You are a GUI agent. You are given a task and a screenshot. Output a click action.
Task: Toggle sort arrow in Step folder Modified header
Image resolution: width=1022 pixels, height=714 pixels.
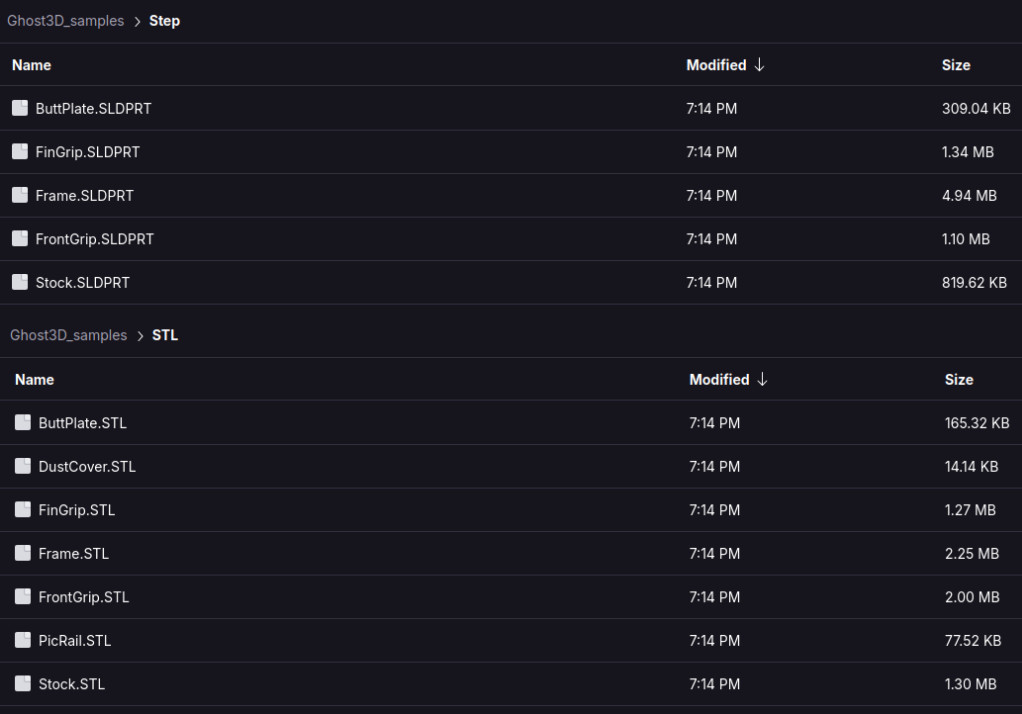coord(759,65)
